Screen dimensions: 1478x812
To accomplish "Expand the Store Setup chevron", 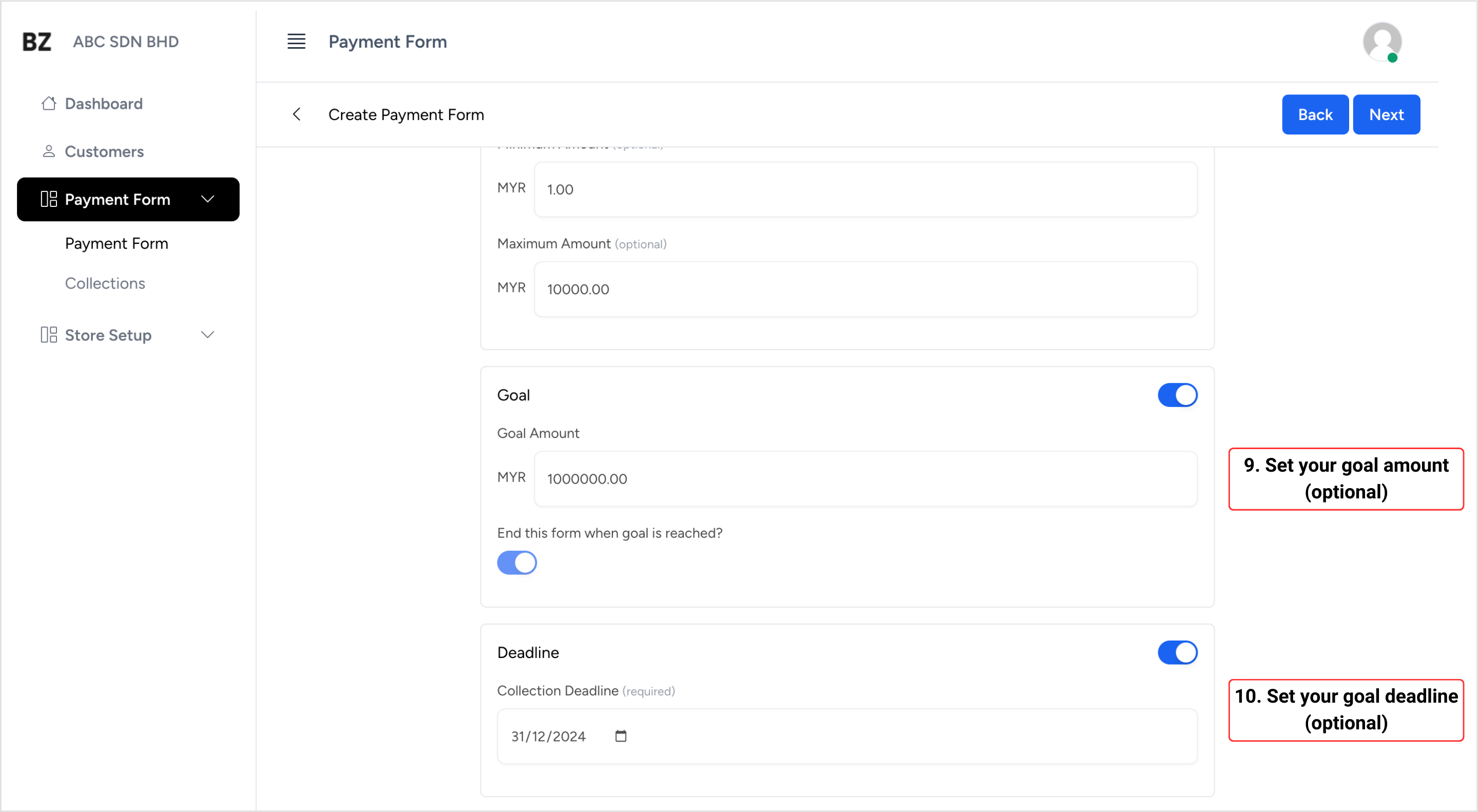I will point(208,335).
